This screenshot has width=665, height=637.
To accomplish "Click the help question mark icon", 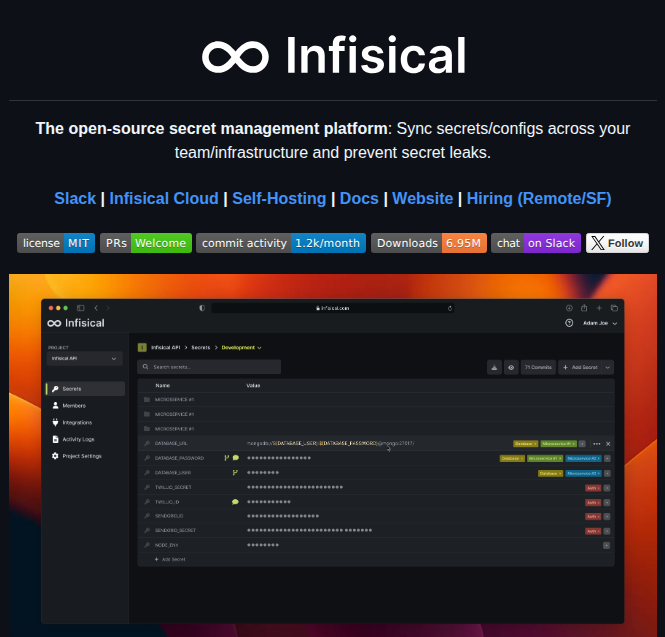I will click(x=569, y=323).
